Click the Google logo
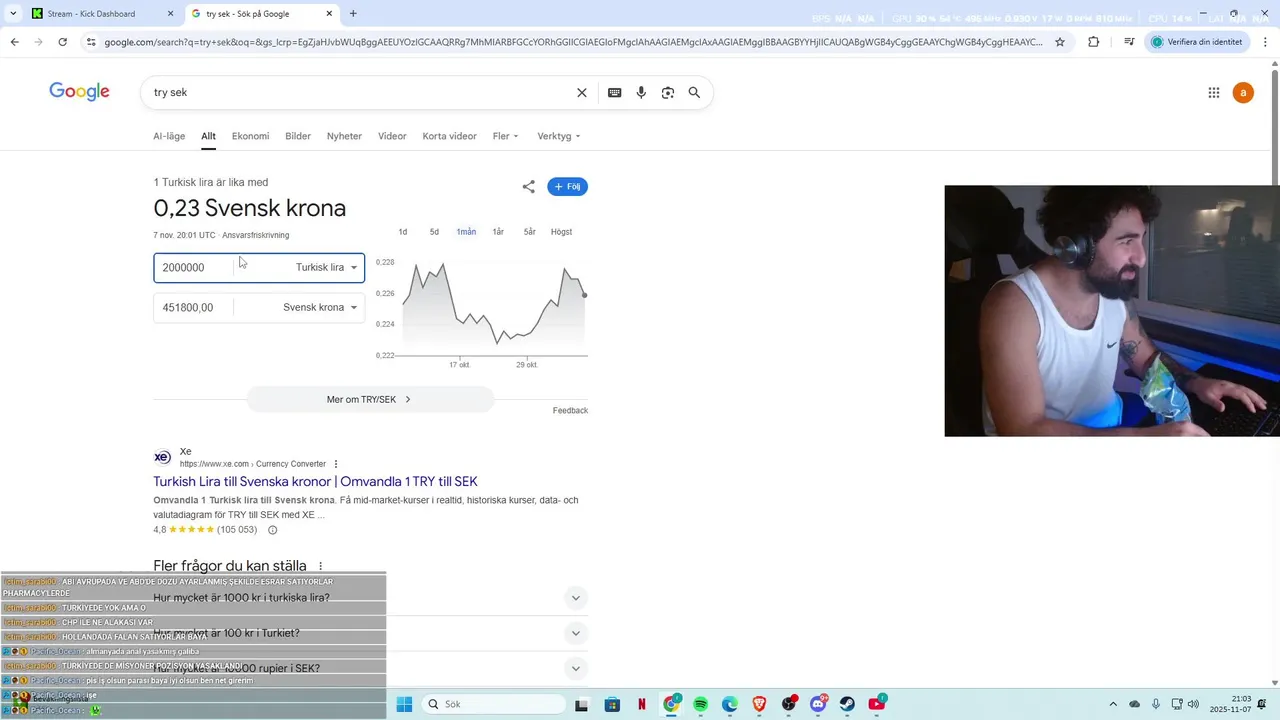Screen dimensions: 1280x720 click(79, 92)
